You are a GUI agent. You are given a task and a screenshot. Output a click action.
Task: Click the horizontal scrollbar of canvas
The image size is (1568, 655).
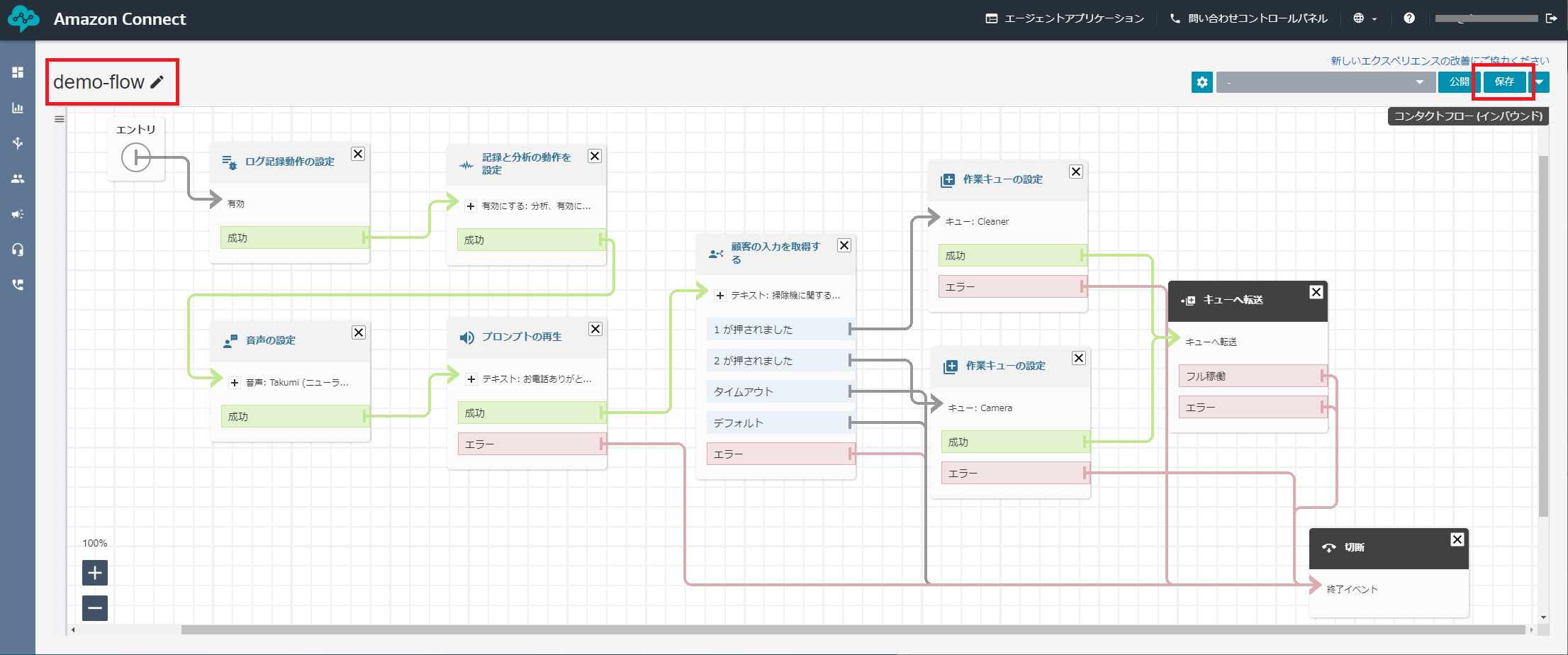click(853, 629)
